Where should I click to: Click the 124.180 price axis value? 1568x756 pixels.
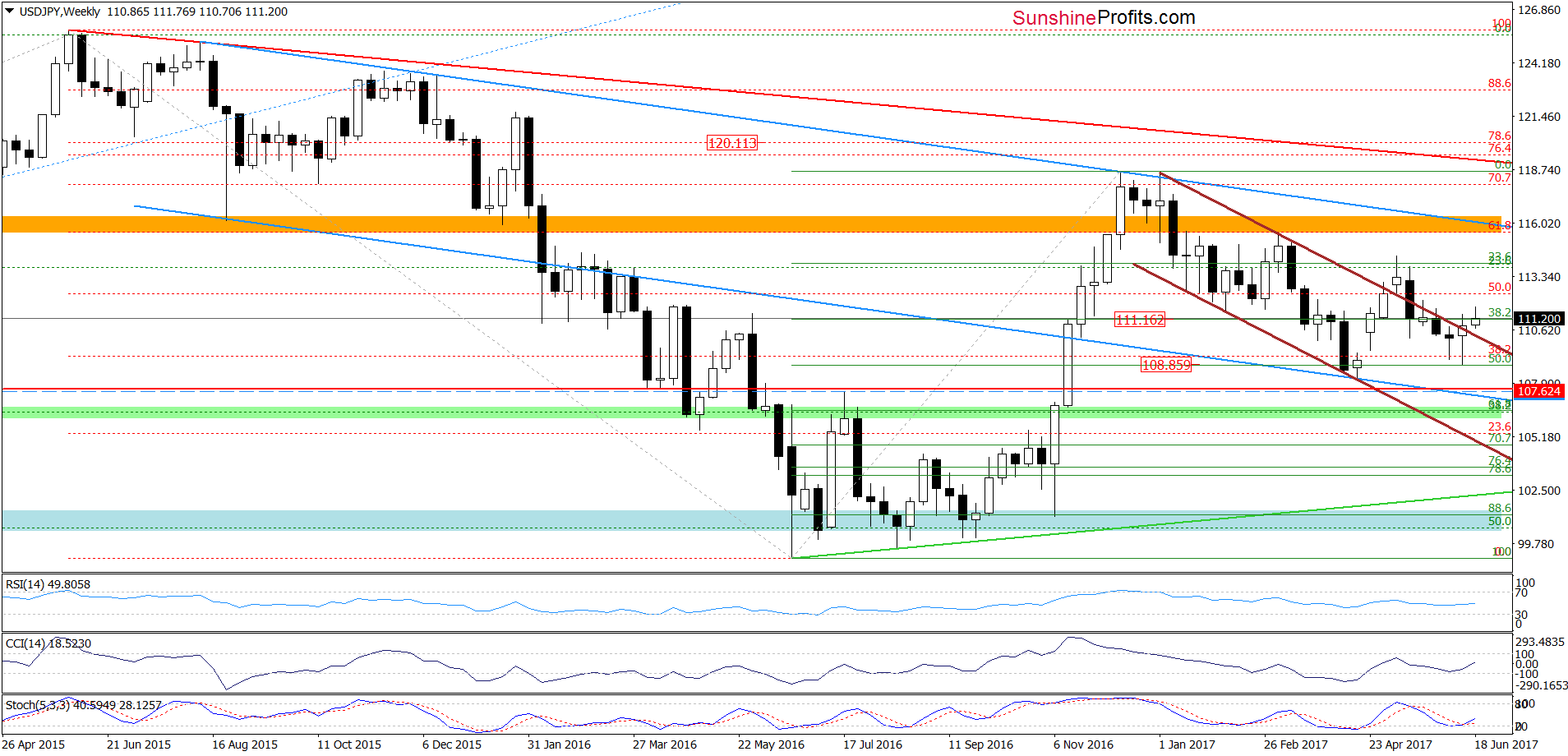pos(1538,63)
